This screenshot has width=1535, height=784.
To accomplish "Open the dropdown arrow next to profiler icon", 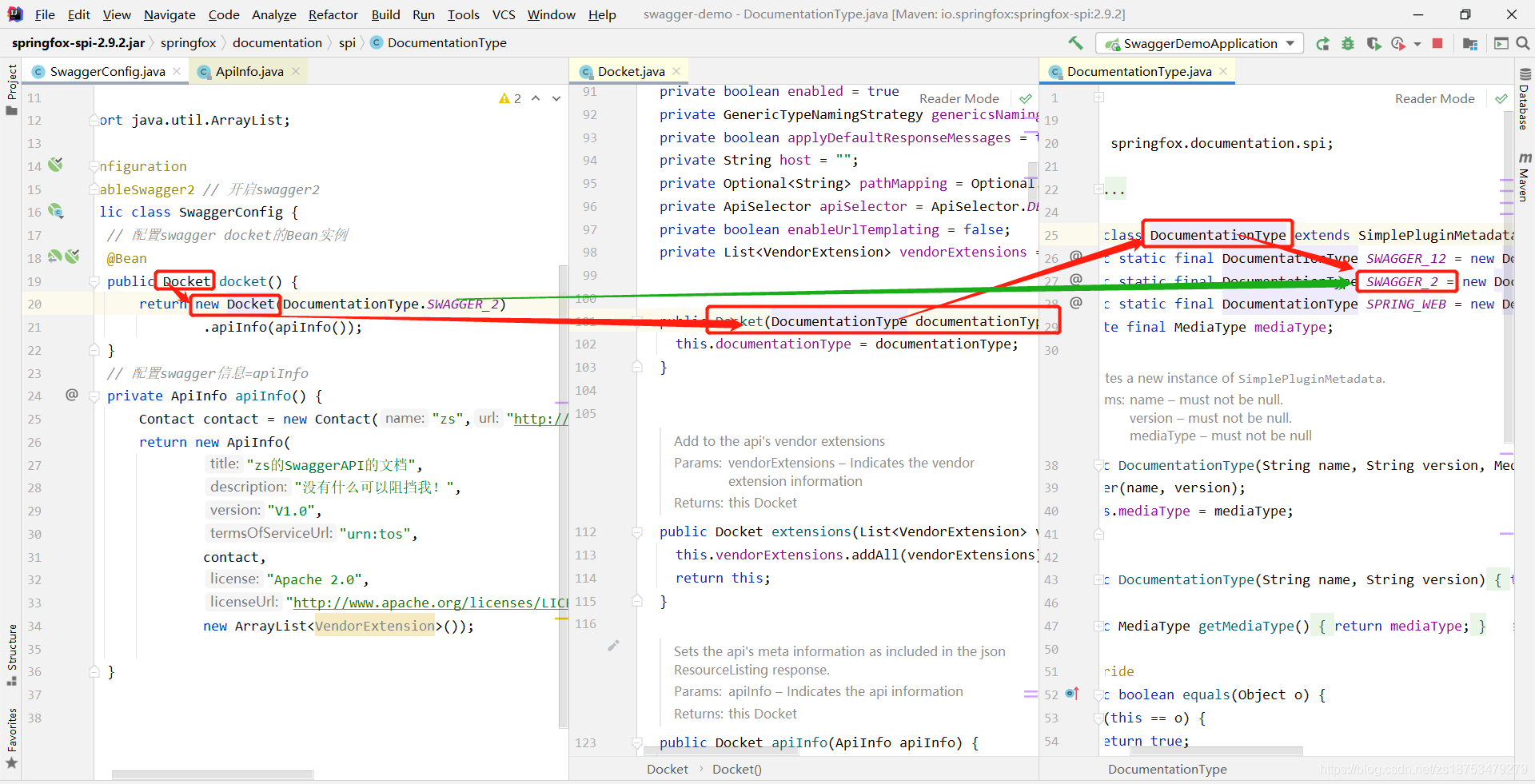I will point(1417,44).
